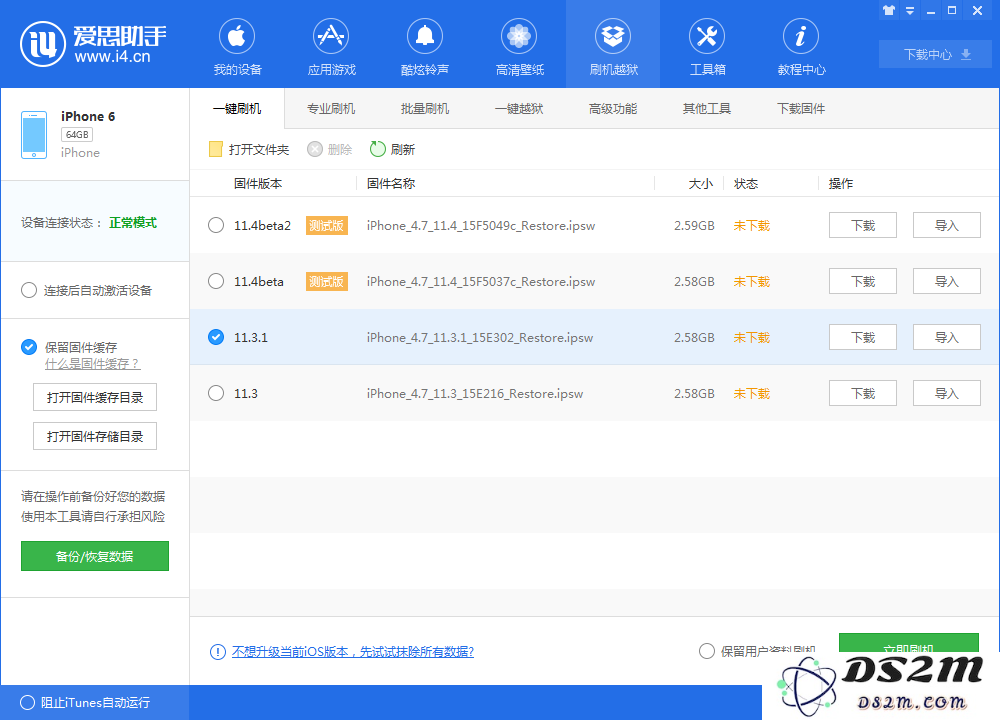The width and height of the screenshot is (1000, 720).
Task: Open Toolbox (工具箱) icon
Action: click(707, 36)
